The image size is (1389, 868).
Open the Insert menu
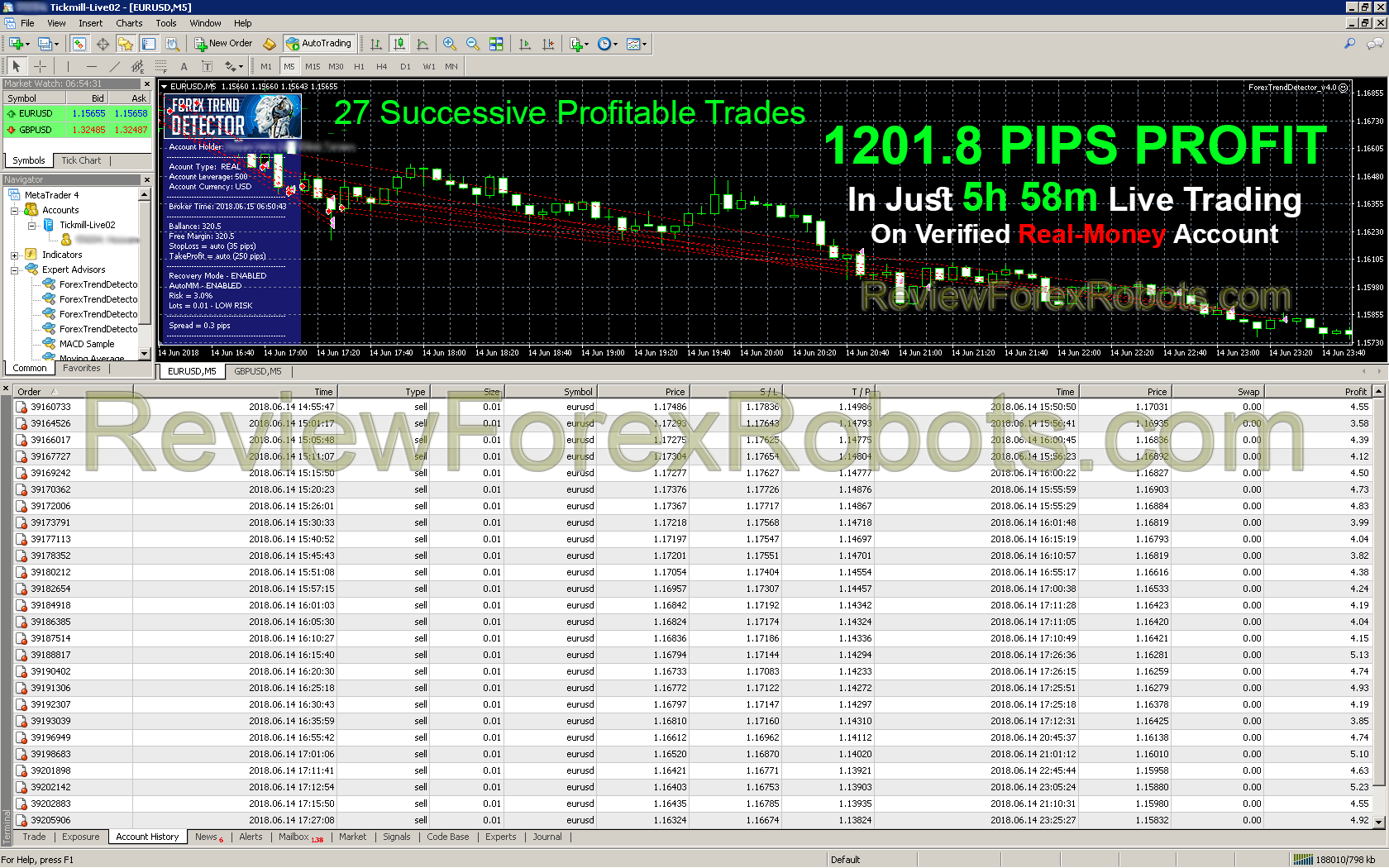tap(91, 23)
